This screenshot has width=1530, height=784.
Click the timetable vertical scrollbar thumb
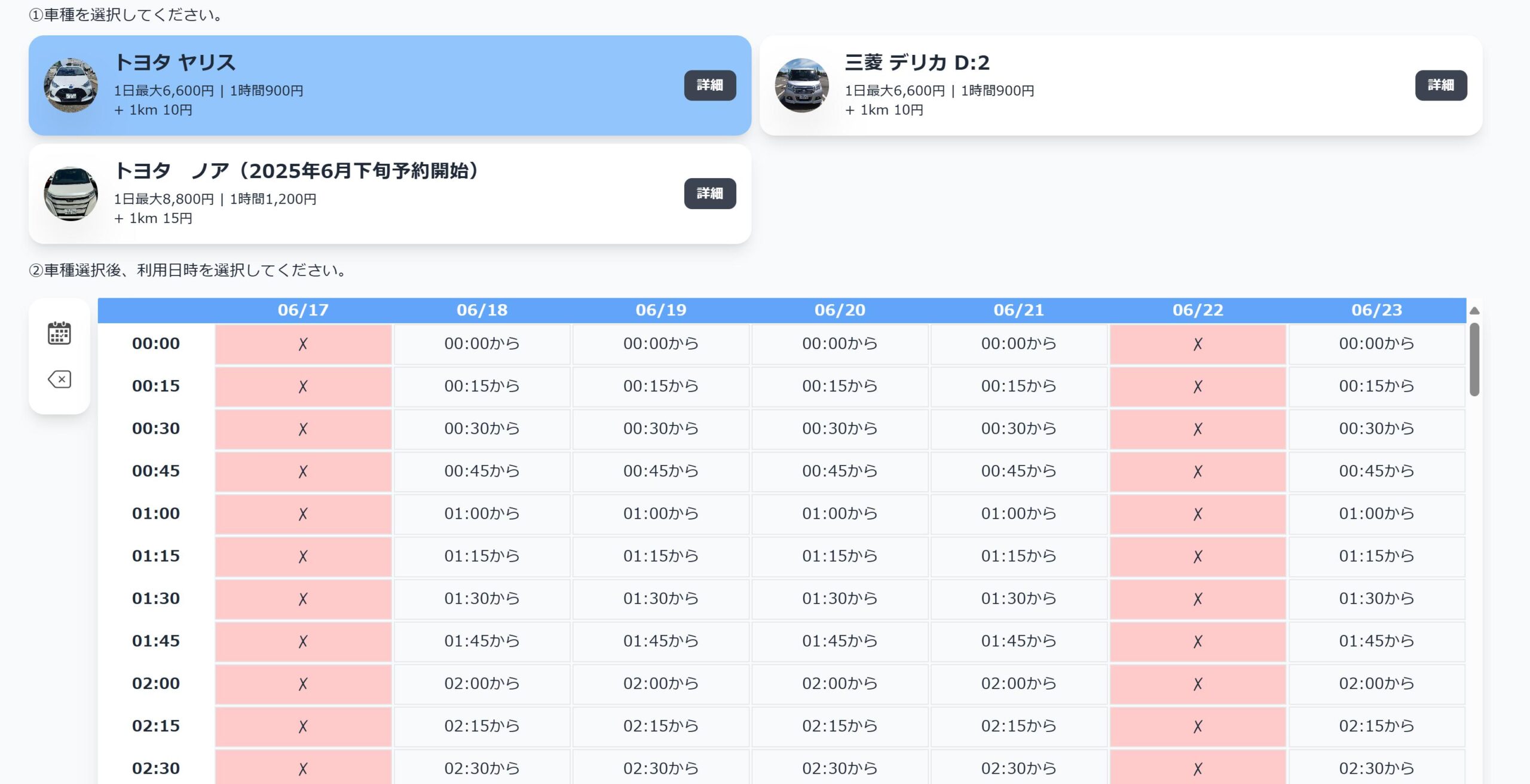tap(1474, 359)
